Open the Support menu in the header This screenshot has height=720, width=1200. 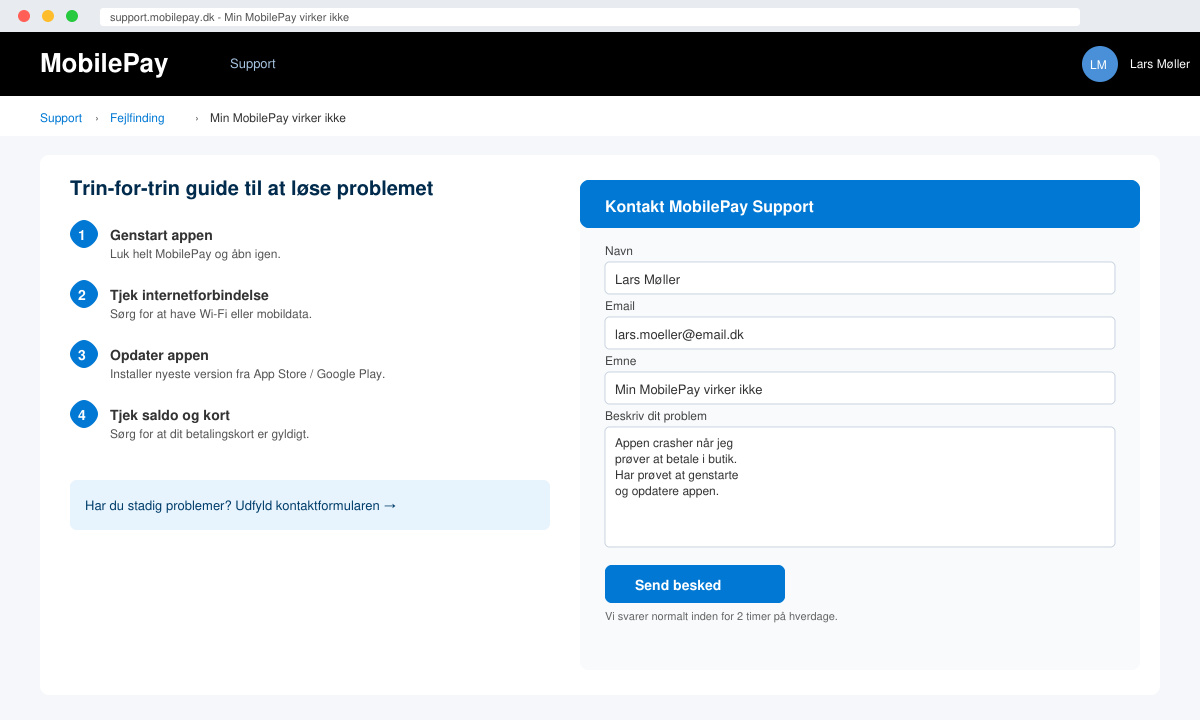click(x=253, y=64)
